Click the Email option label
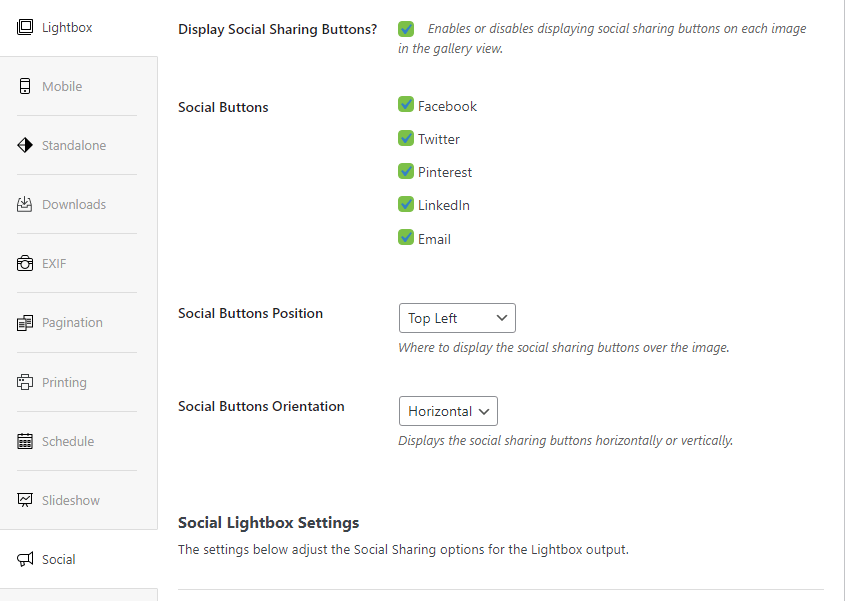The image size is (845, 601). click(x=434, y=239)
